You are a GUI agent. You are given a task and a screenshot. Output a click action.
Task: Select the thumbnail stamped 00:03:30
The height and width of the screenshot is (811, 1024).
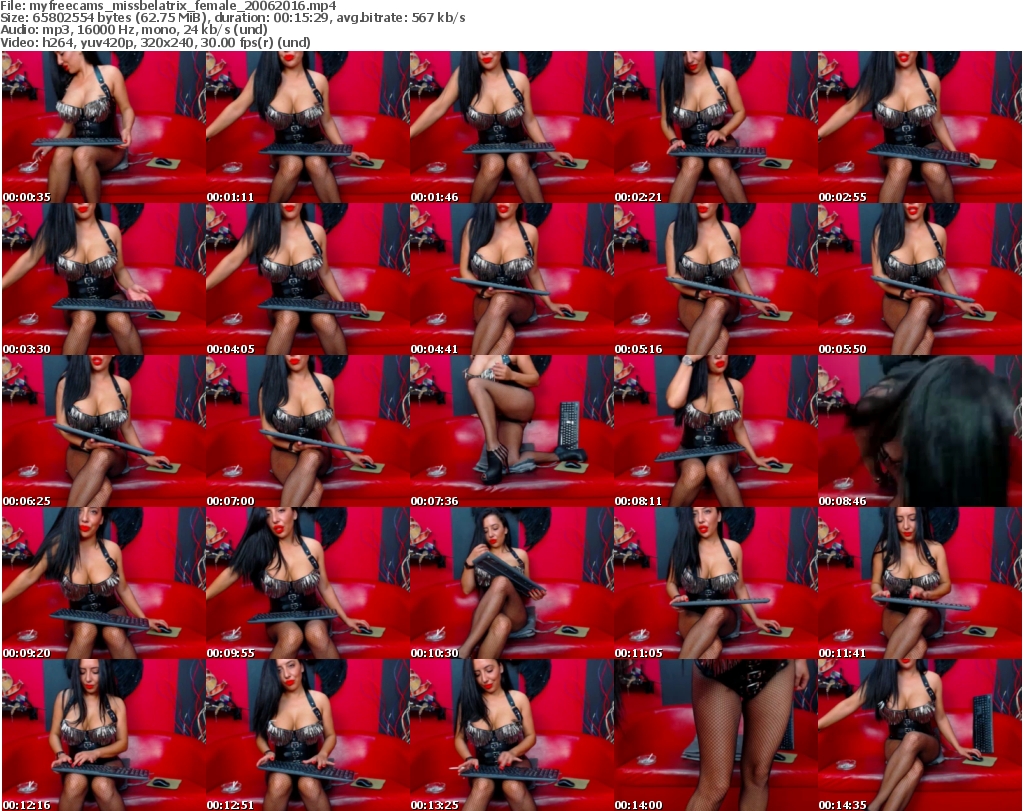(104, 279)
